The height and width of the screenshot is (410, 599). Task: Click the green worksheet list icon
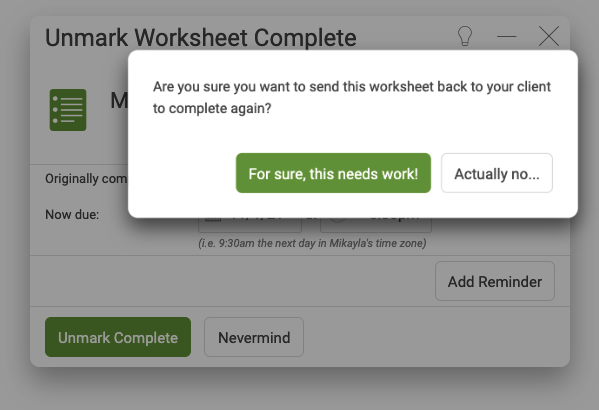(68, 110)
